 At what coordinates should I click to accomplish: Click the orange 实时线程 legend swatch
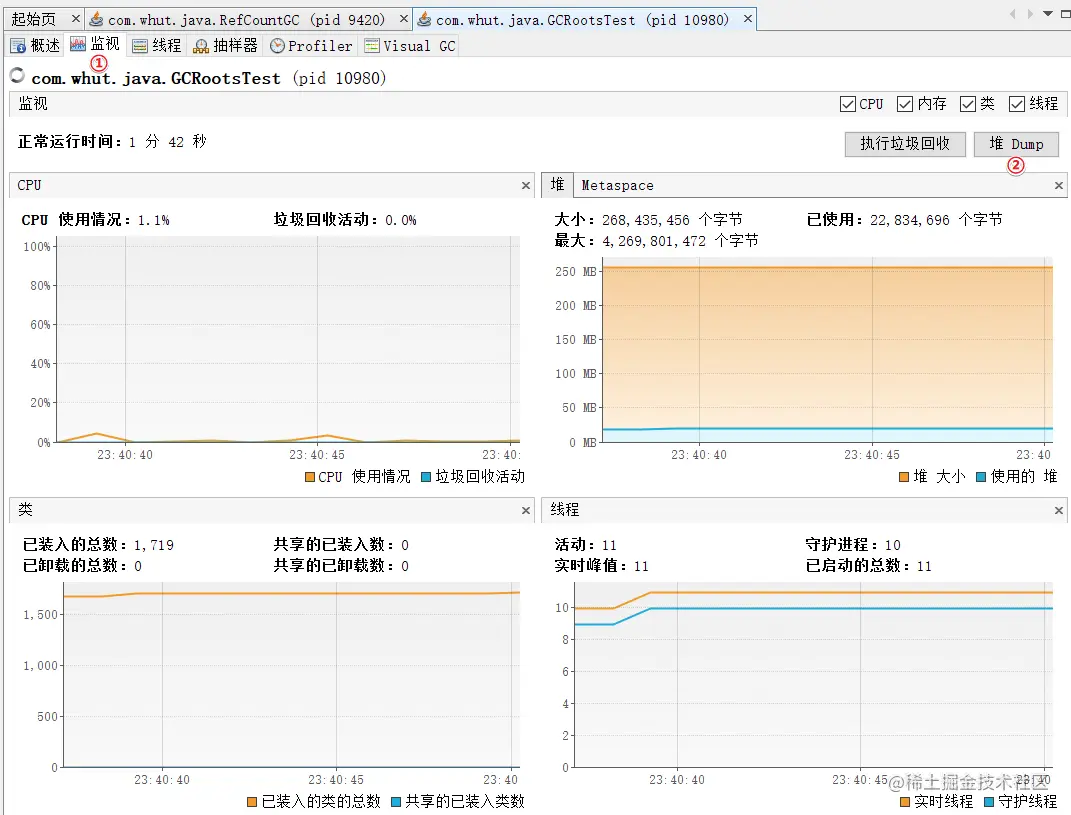click(905, 801)
